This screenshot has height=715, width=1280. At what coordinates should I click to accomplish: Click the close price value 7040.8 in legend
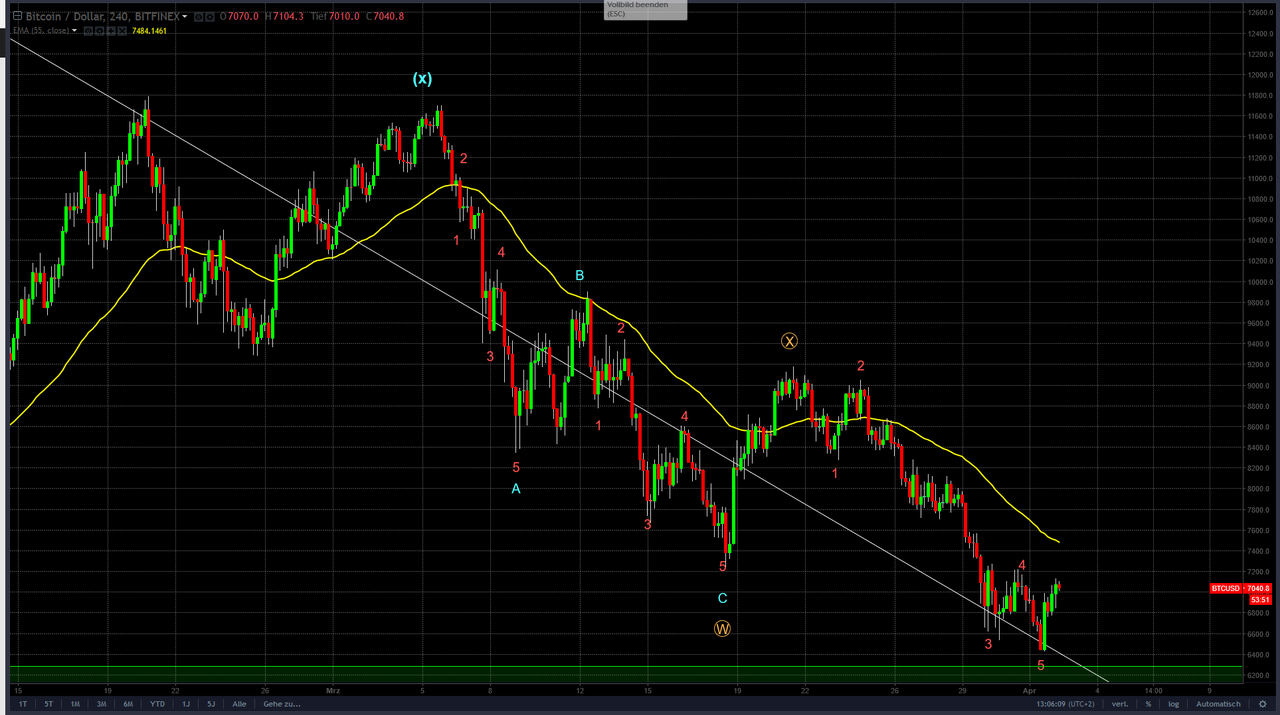tap(388, 16)
